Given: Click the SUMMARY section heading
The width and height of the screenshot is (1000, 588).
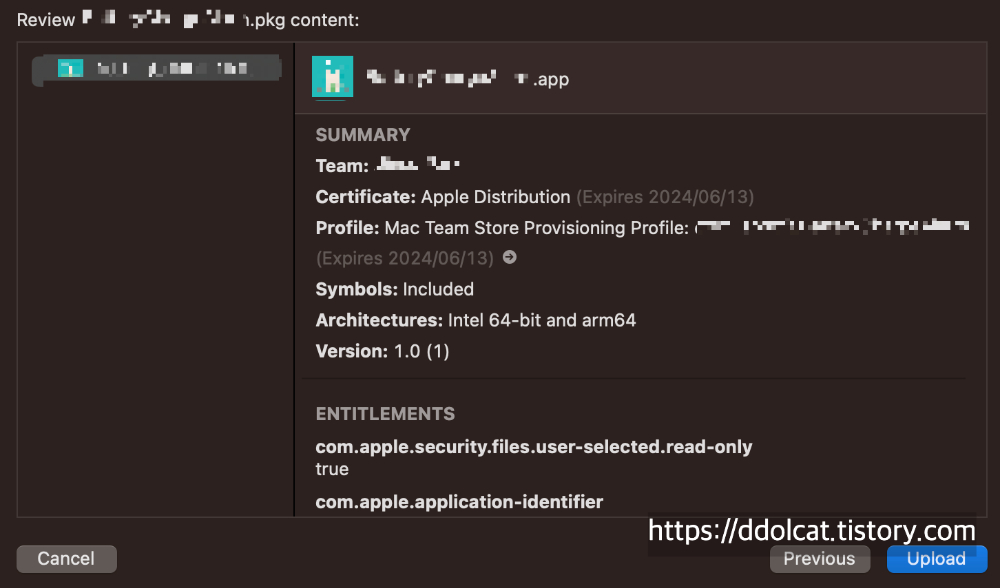Looking at the screenshot, I should point(363,135).
